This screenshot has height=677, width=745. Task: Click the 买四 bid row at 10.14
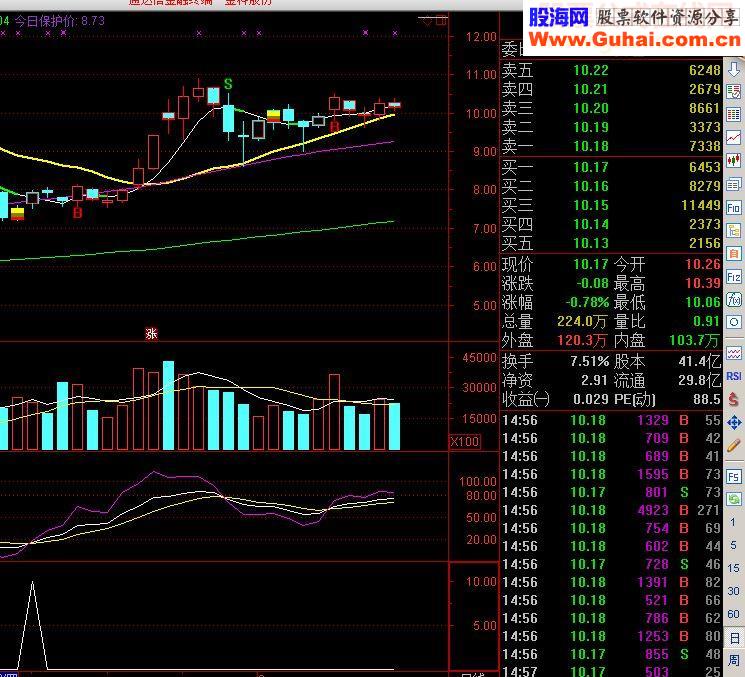click(611, 224)
